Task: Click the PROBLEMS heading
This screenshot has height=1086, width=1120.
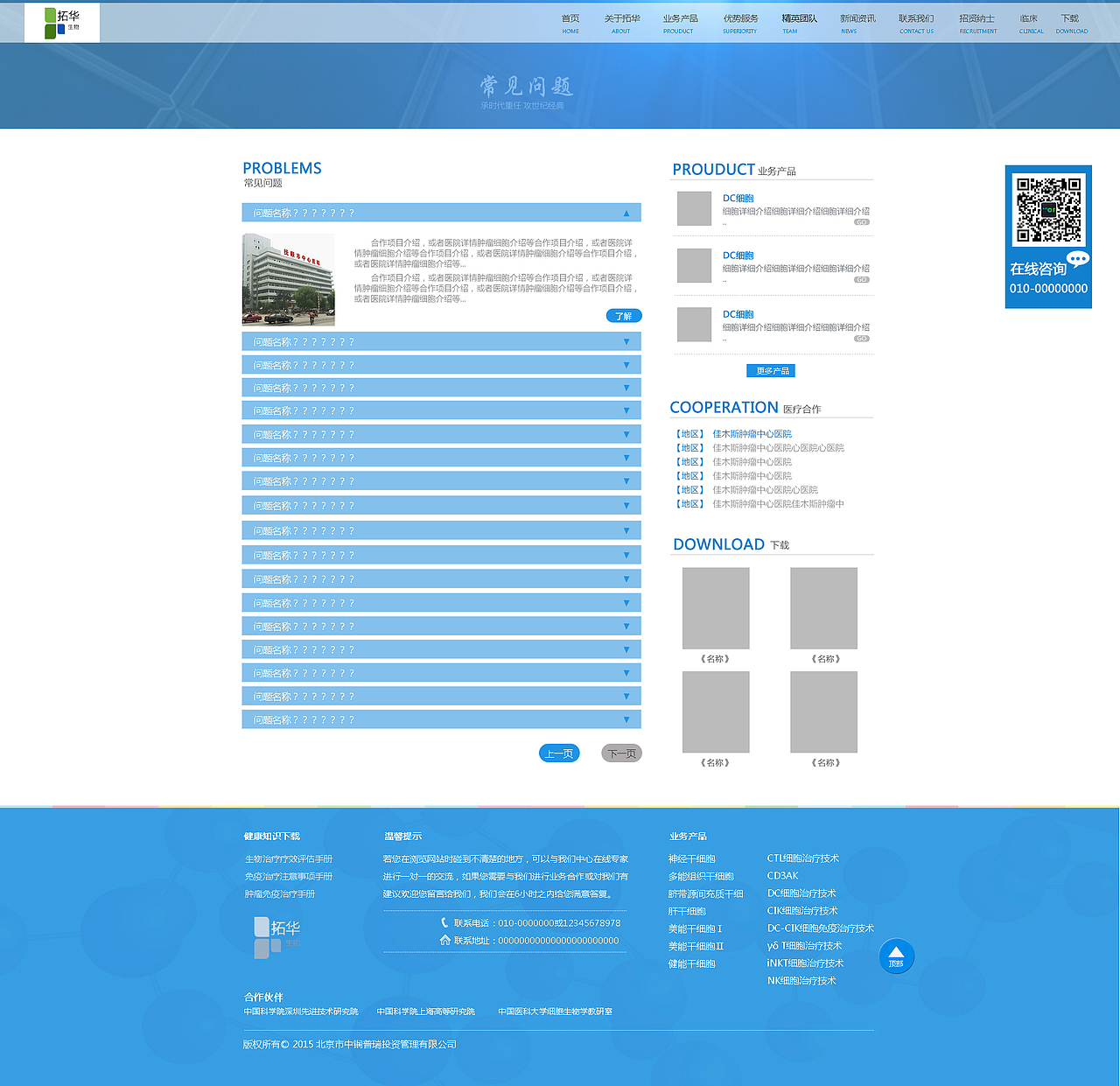Action: click(282, 168)
